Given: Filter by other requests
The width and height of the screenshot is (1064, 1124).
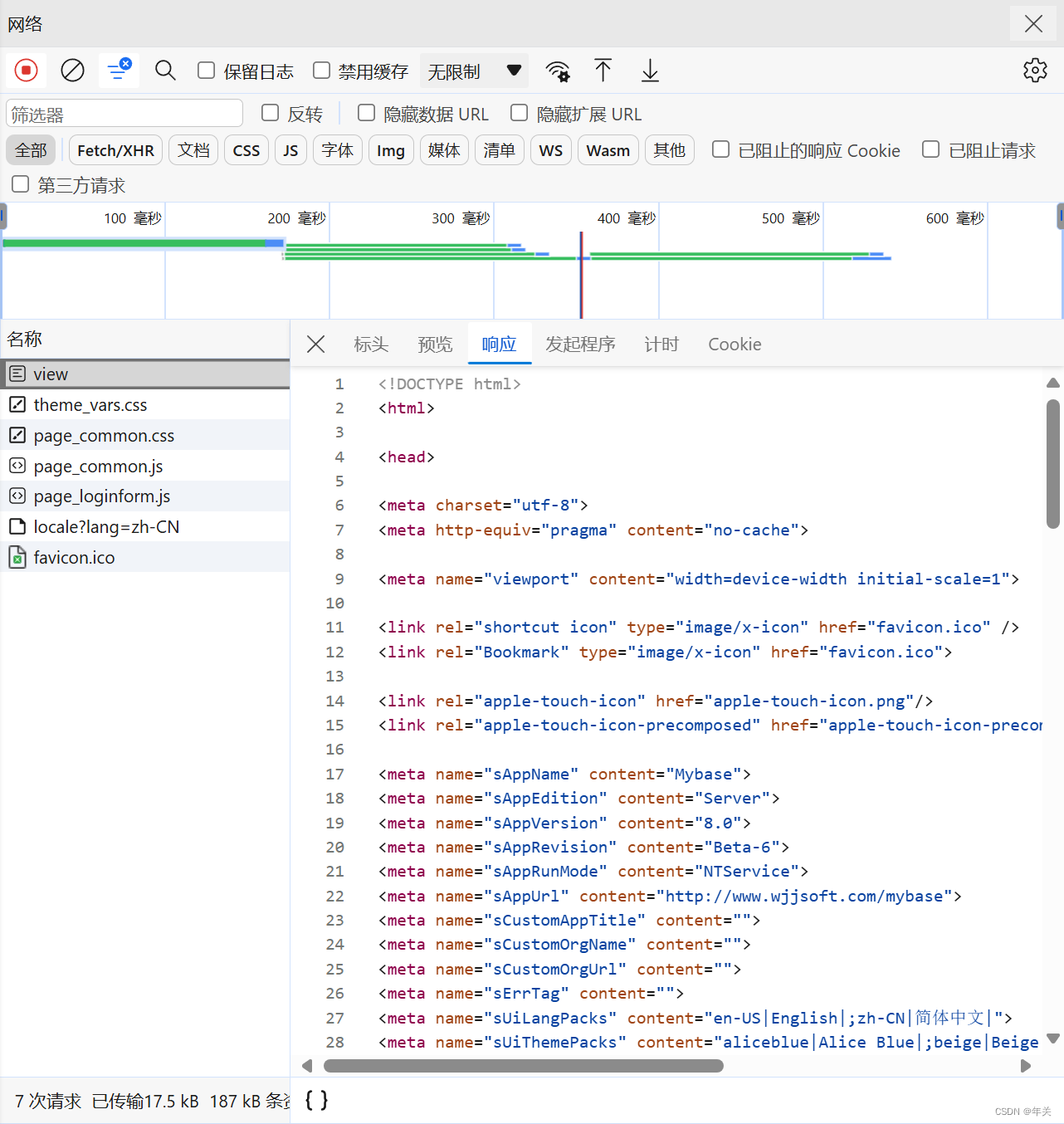Looking at the screenshot, I should (670, 150).
